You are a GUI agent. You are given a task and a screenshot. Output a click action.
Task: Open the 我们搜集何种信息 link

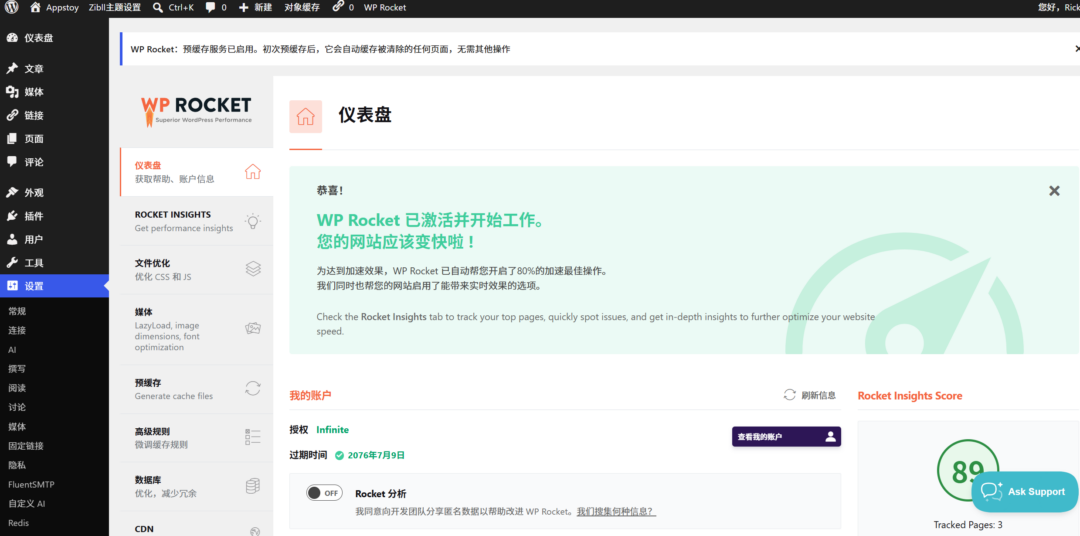[x=616, y=512]
